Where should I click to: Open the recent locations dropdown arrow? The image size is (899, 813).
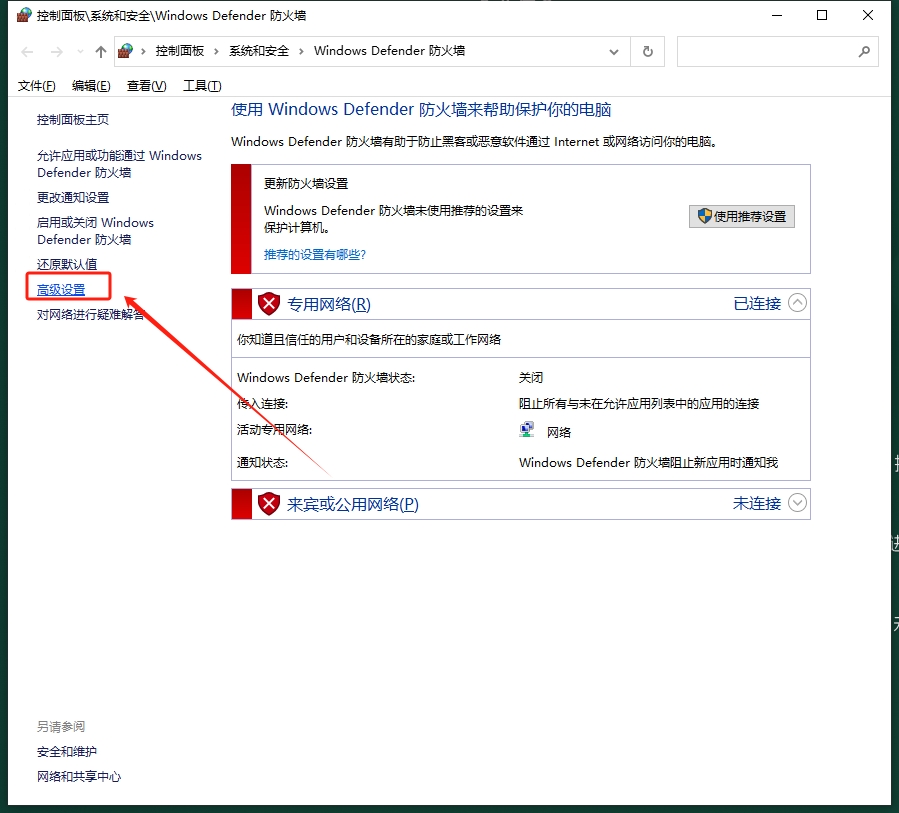[x=80, y=52]
